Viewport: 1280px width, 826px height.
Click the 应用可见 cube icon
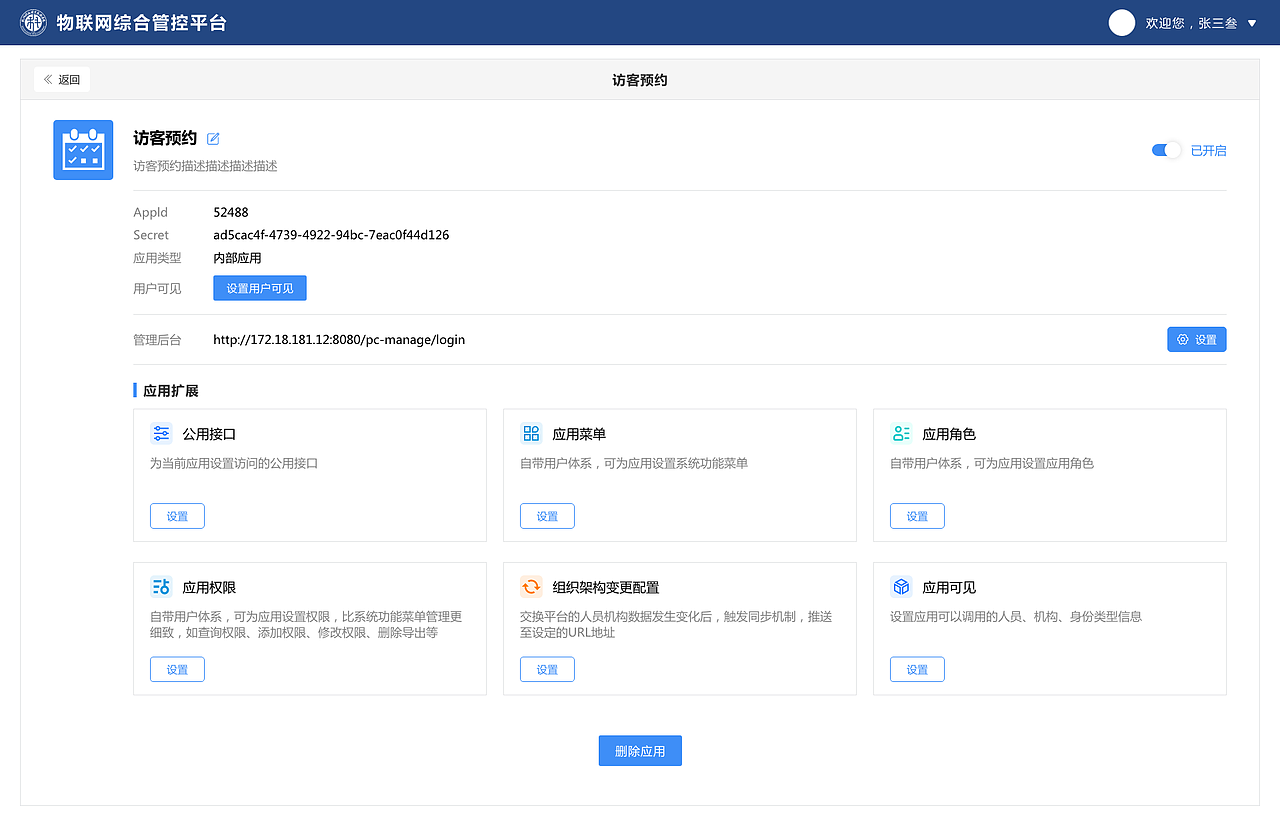(x=901, y=587)
